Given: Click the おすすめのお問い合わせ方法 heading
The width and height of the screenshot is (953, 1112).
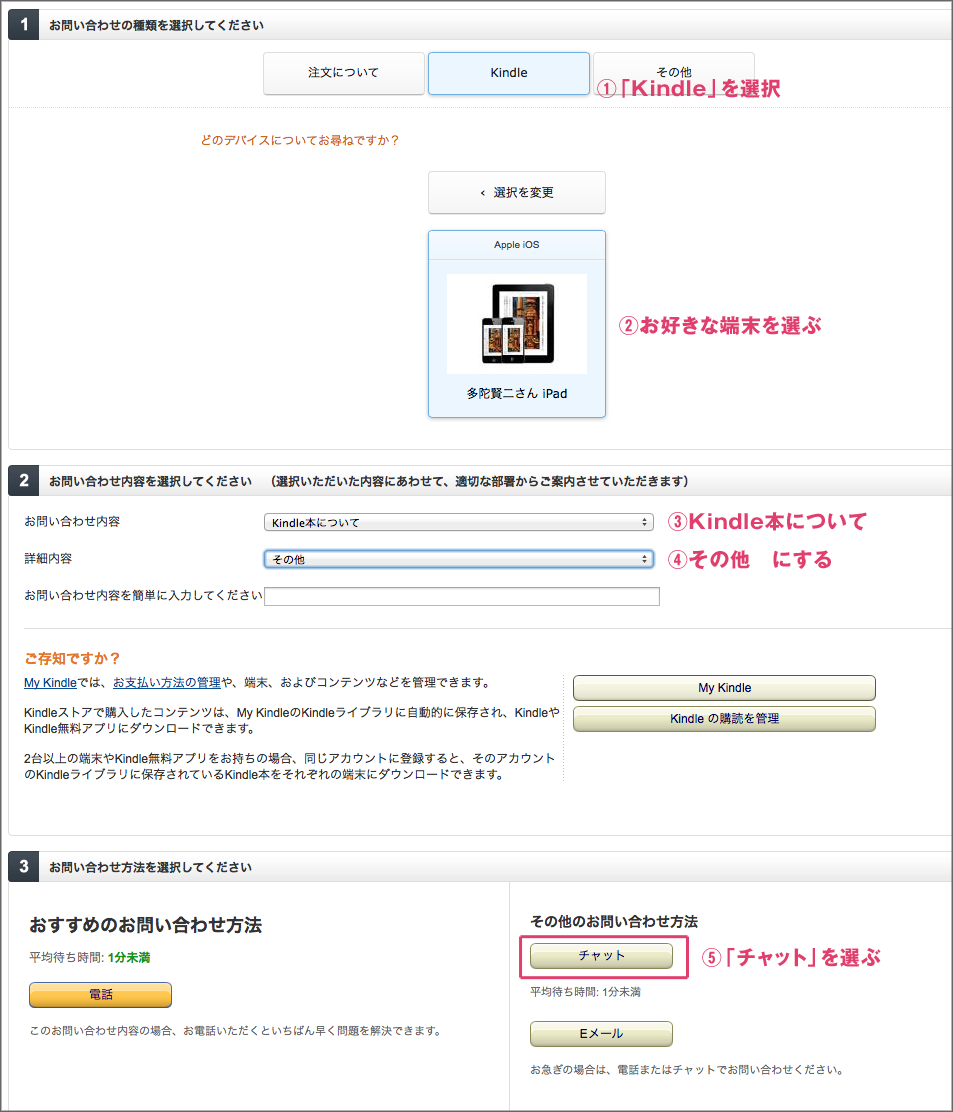Looking at the screenshot, I should click(146, 925).
